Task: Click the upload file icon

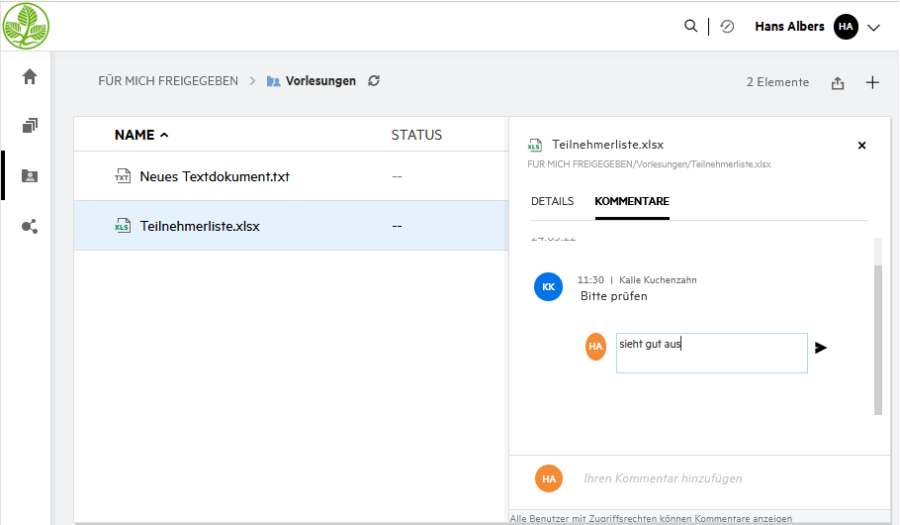Action: pos(838,83)
